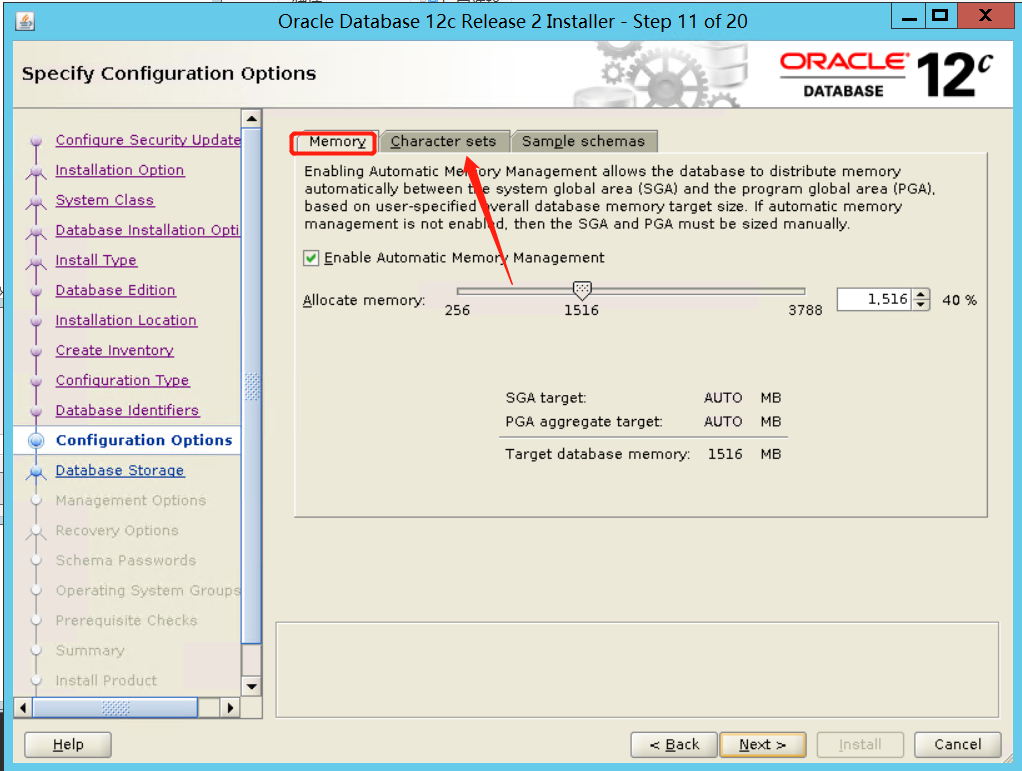Click the step list scroll up arrow

pos(252,119)
